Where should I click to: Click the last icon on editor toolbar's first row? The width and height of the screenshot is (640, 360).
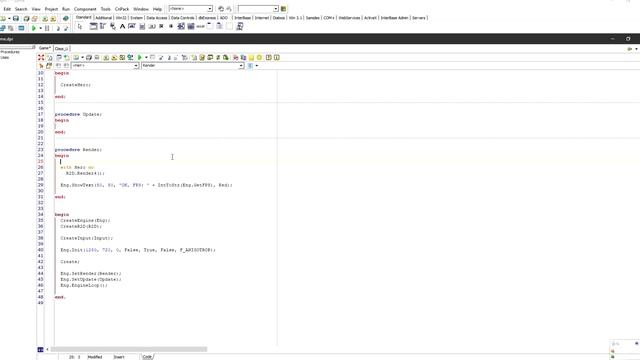(x=277, y=58)
